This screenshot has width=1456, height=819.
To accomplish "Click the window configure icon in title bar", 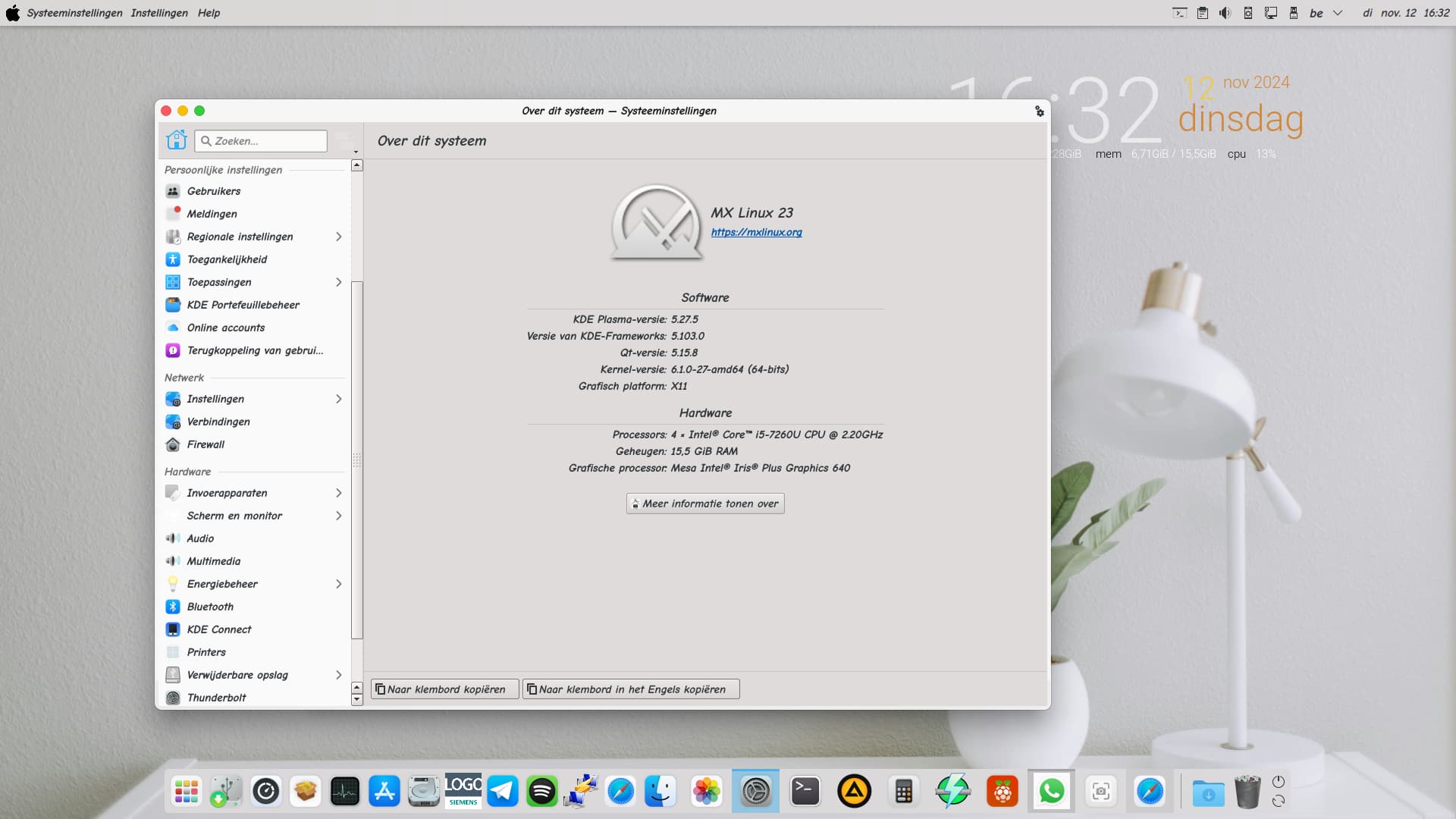I will [1039, 111].
